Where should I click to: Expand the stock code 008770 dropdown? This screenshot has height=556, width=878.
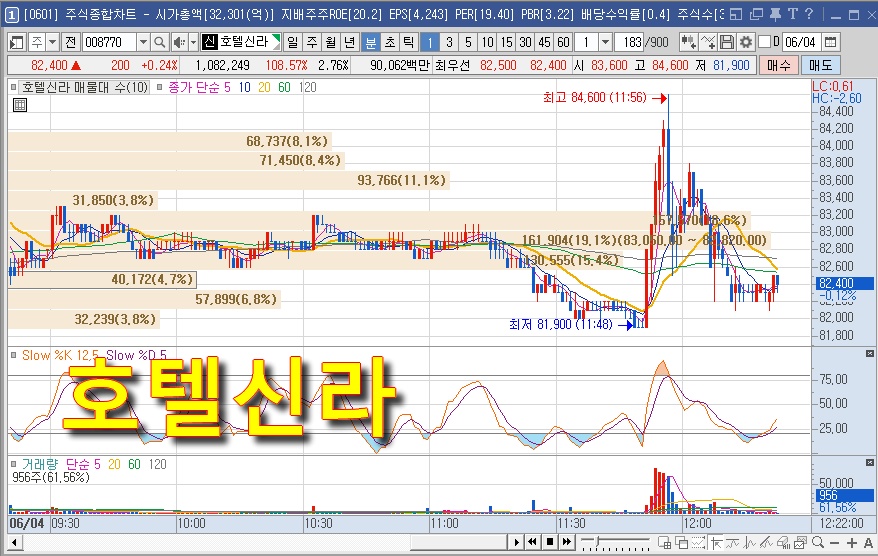pyautogui.click(x=143, y=42)
